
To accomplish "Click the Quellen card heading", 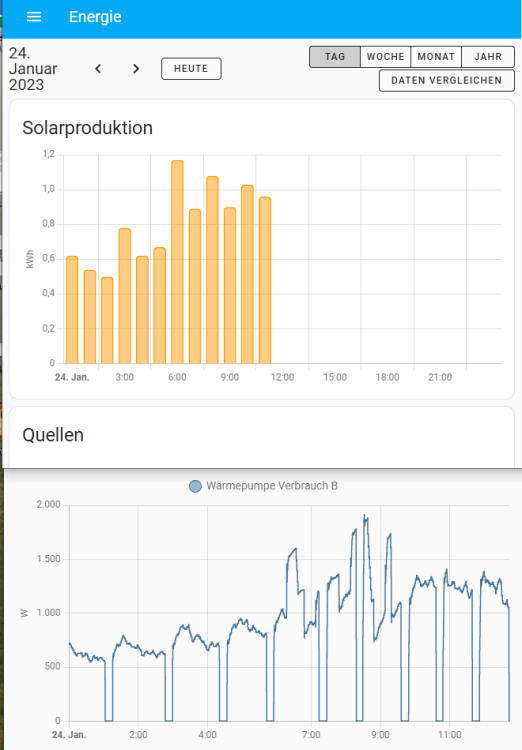I will point(53,435).
